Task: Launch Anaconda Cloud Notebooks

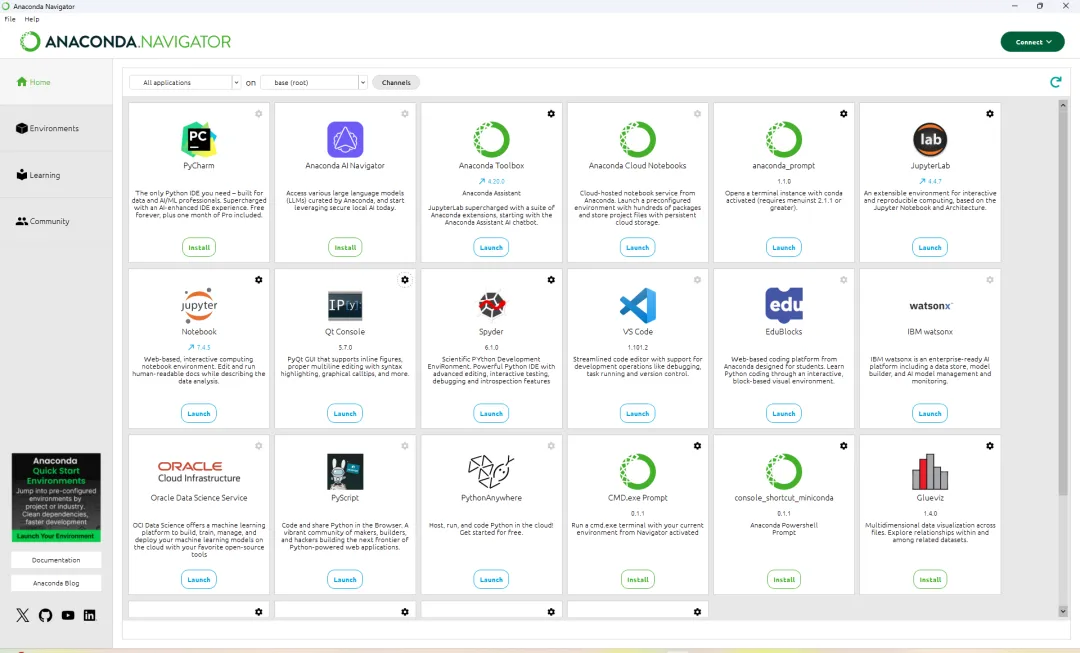Action: (637, 247)
